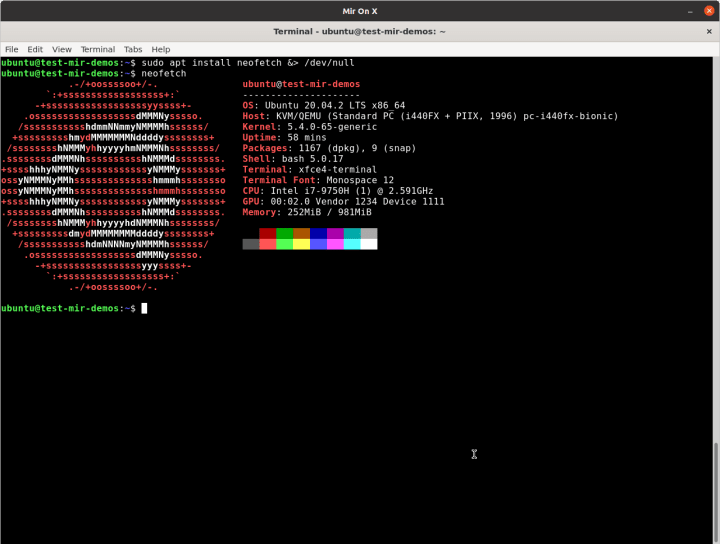Click the 'Memory: 252MiB / 981MiB' line
The height and width of the screenshot is (544, 720).
click(x=307, y=212)
